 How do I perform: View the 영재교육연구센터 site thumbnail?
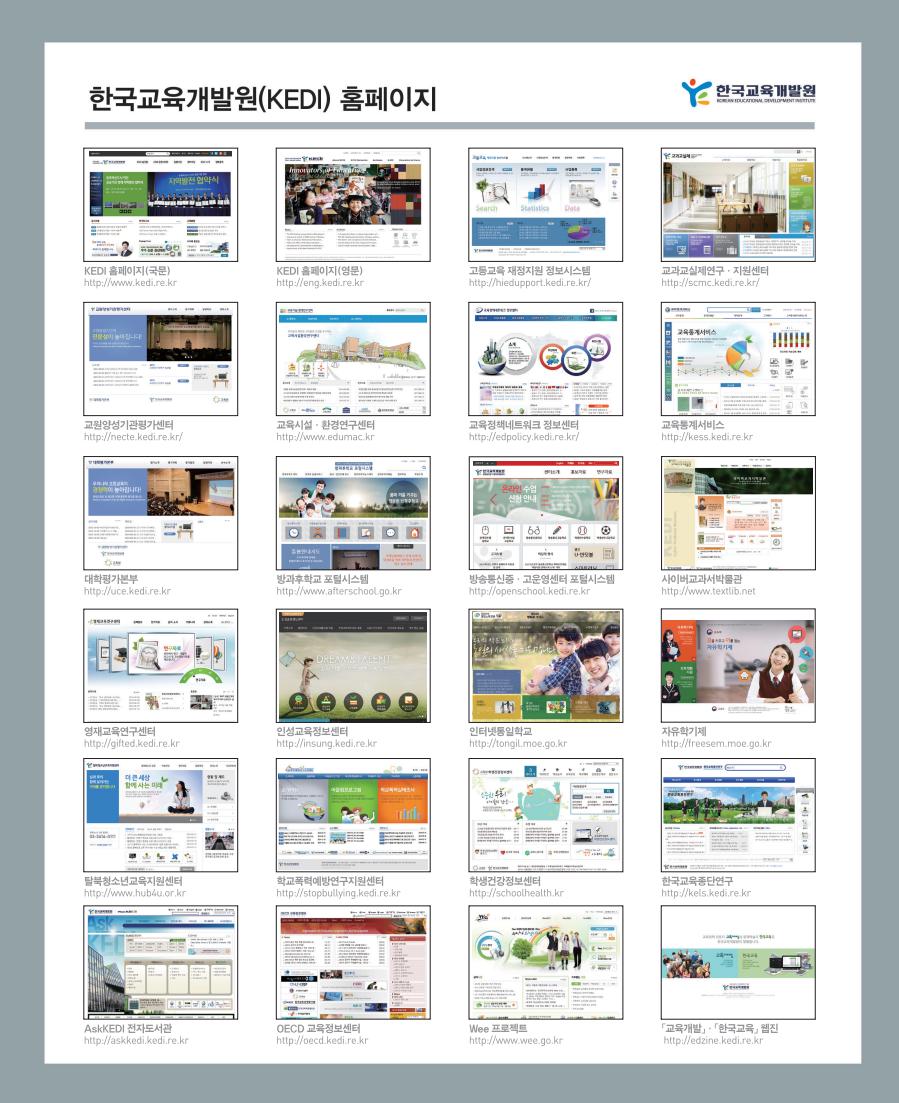160,665
